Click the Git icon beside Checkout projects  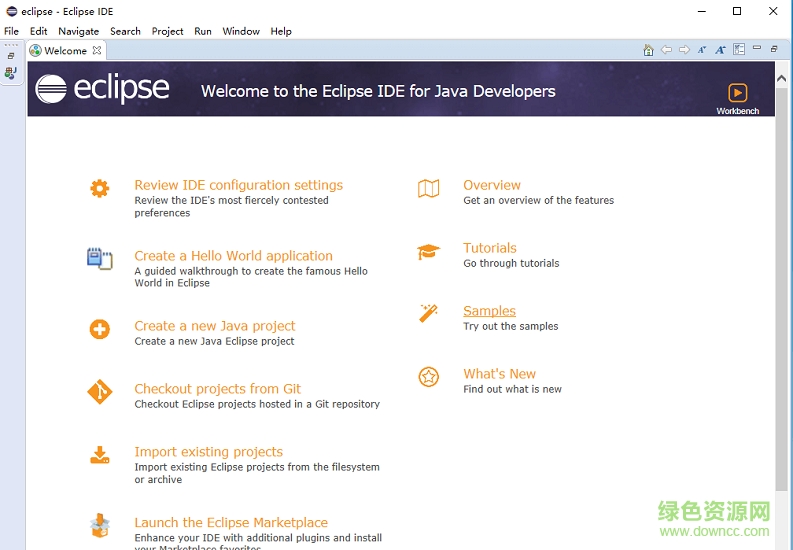[x=99, y=392]
